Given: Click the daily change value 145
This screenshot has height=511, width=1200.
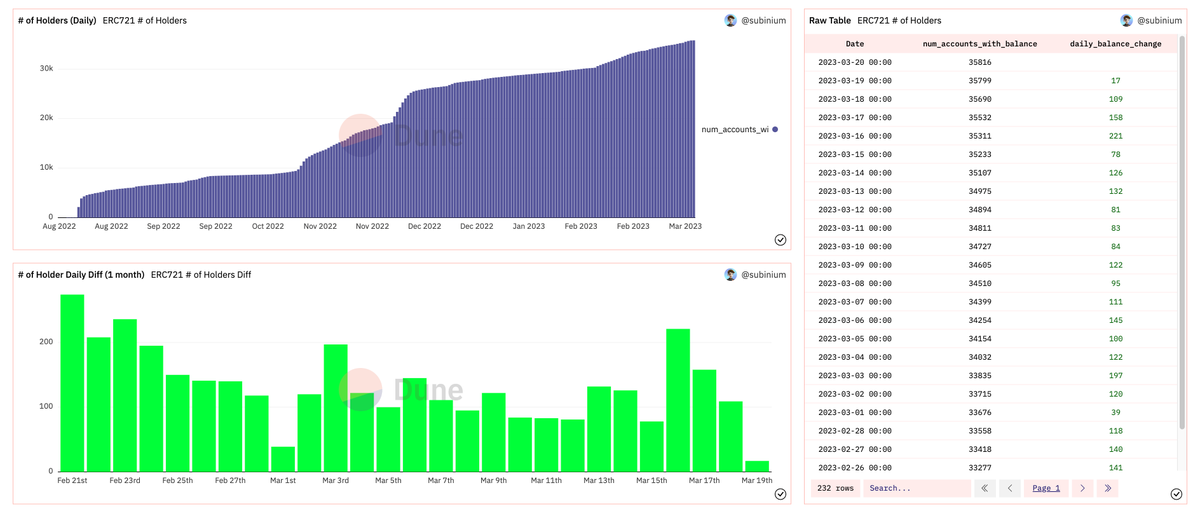Looking at the screenshot, I should pos(1116,320).
